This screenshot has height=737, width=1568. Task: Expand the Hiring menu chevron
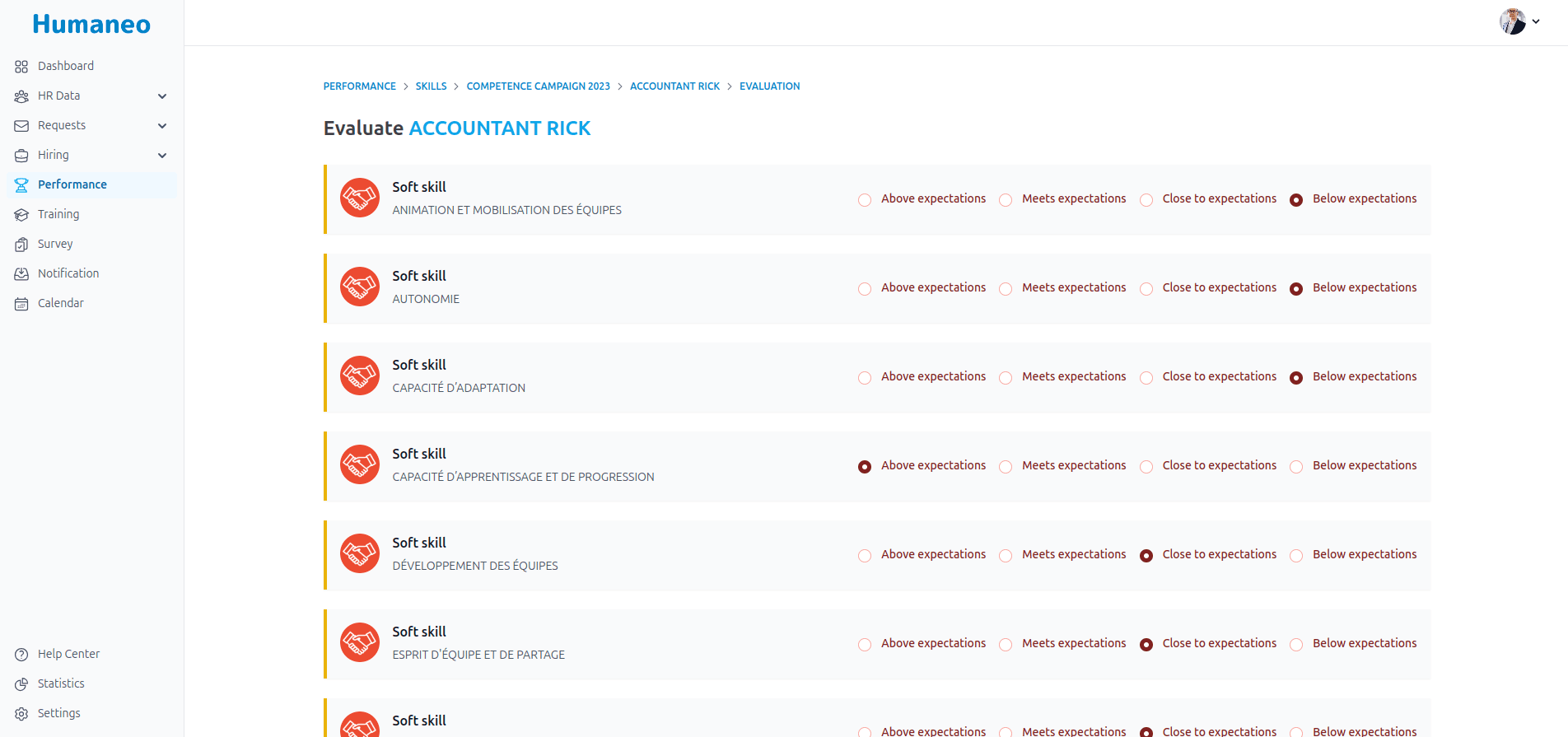pyautogui.click(x=162, y=156)
